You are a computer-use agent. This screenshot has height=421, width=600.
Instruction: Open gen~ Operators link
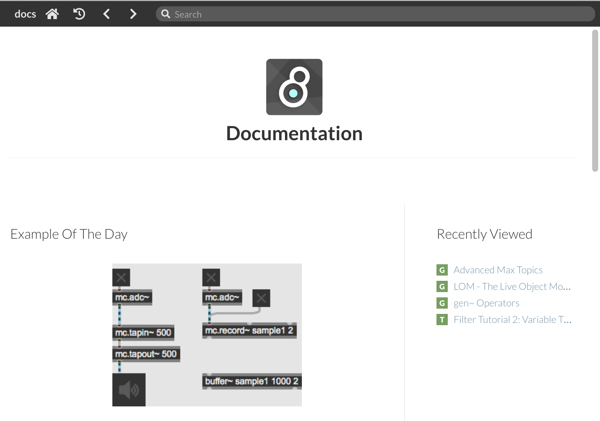coord(486,303)
